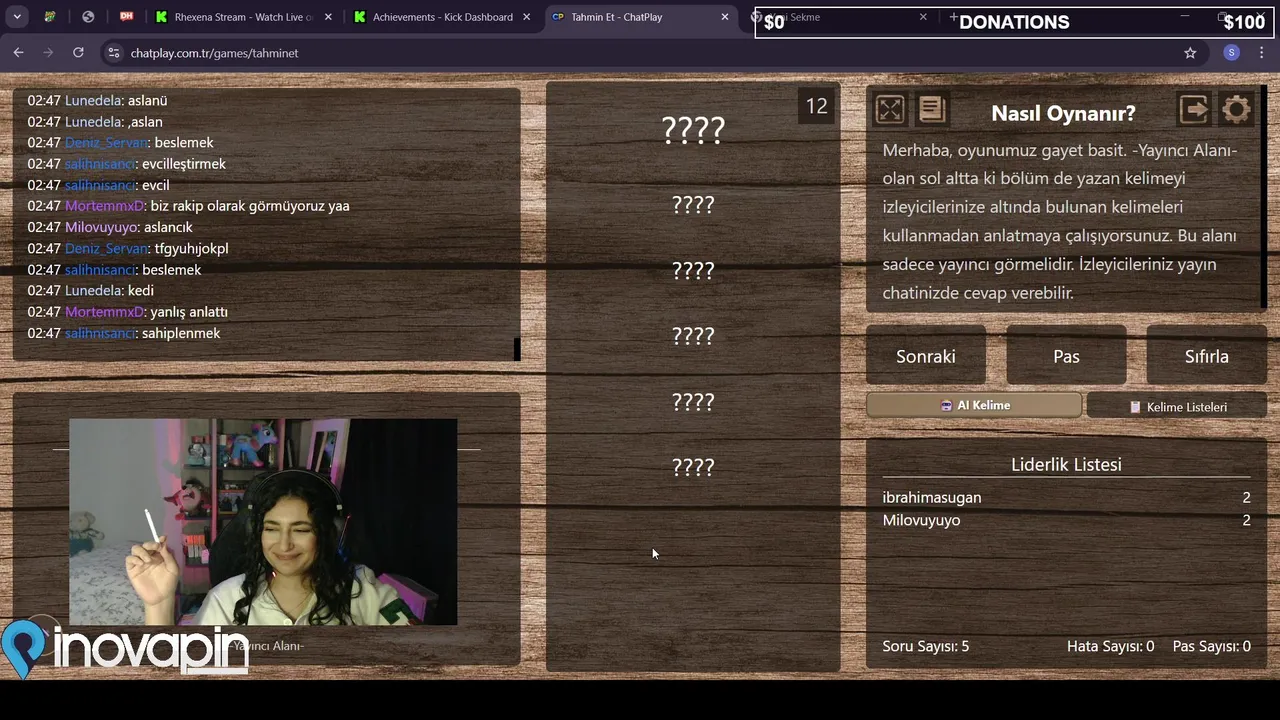
Task: Select the AI Kelime option
Action: 974,405
